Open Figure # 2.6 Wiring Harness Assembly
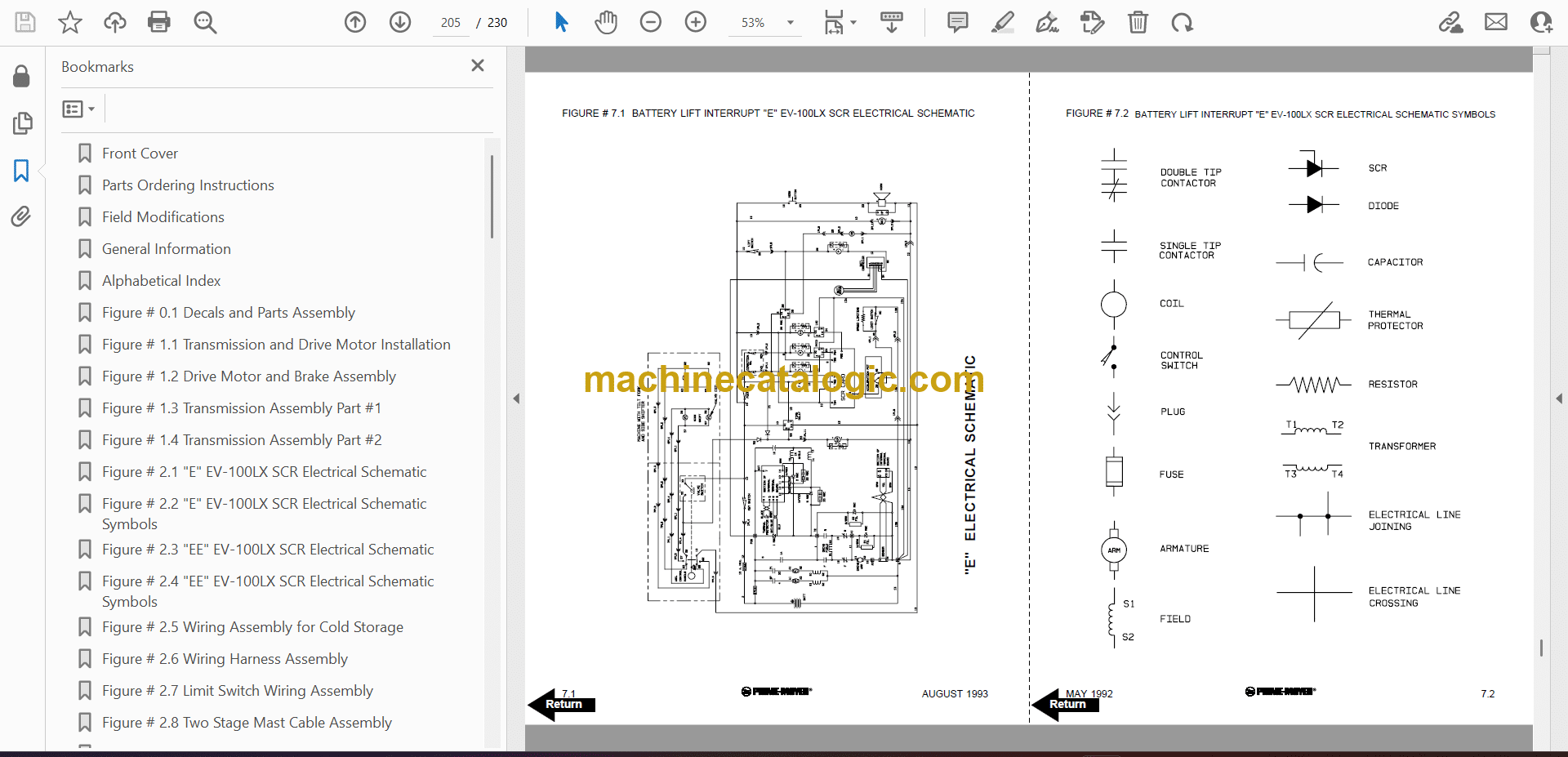 coord(225,659)
